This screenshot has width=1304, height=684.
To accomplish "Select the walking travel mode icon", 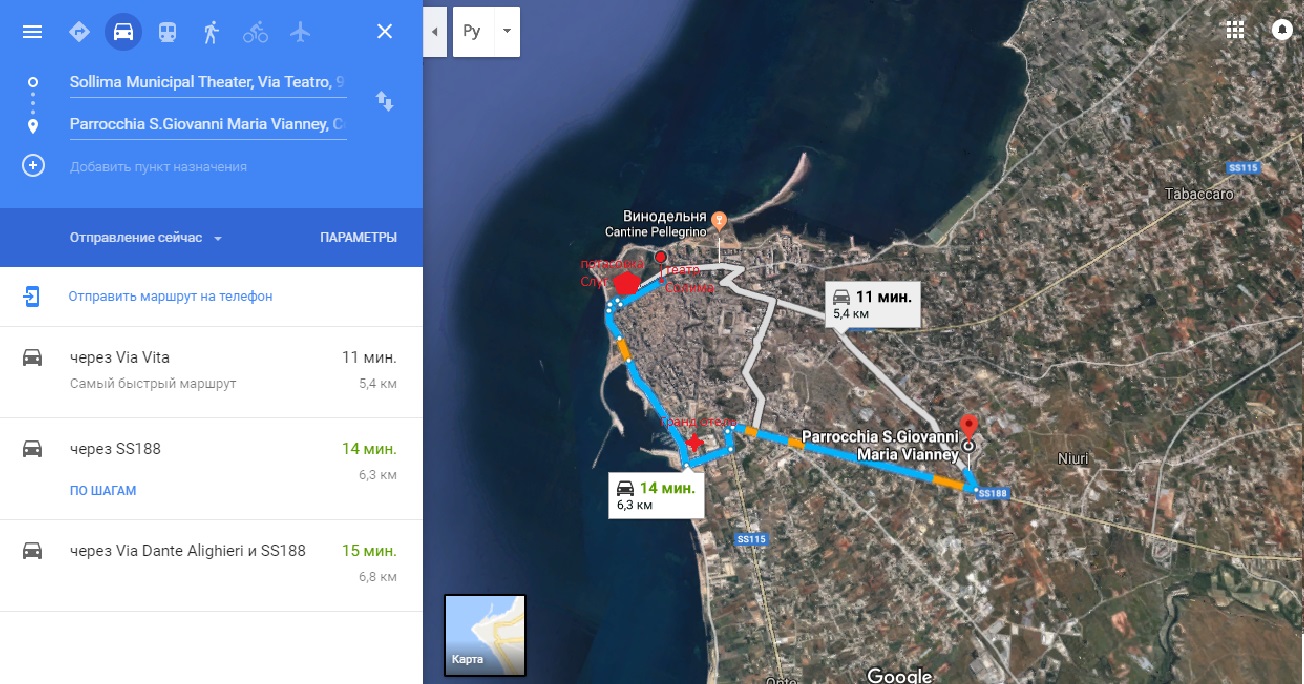I will (211, 31).
